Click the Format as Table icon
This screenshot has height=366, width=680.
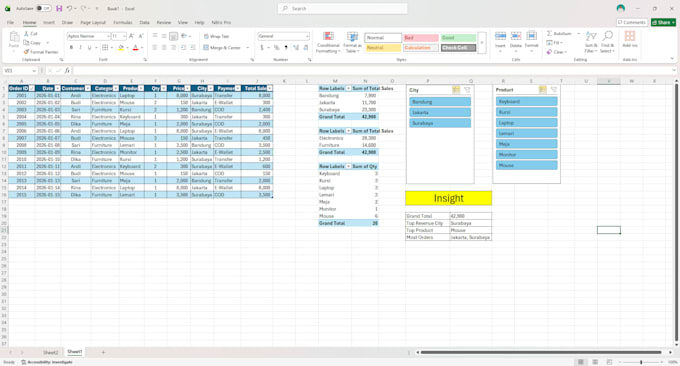352,37
